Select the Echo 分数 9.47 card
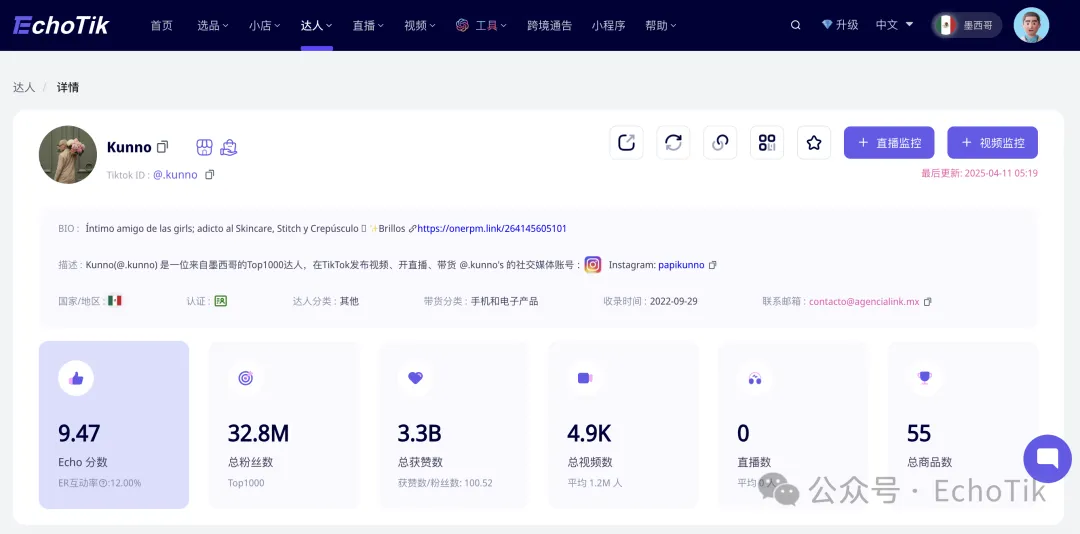The image size is (1080, 534). click(114, 425)
